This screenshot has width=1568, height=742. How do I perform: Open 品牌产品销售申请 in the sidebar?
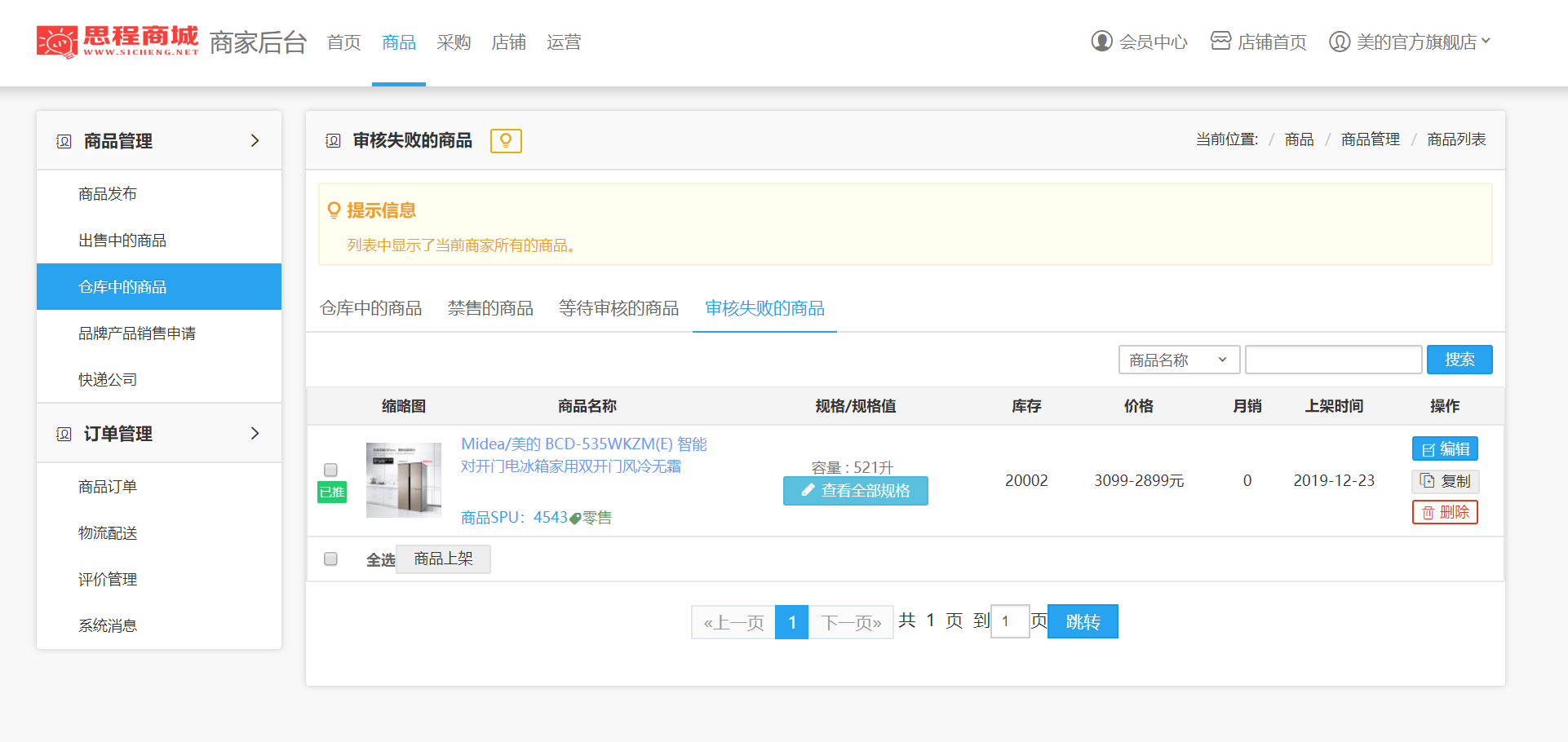click(137, 333)
